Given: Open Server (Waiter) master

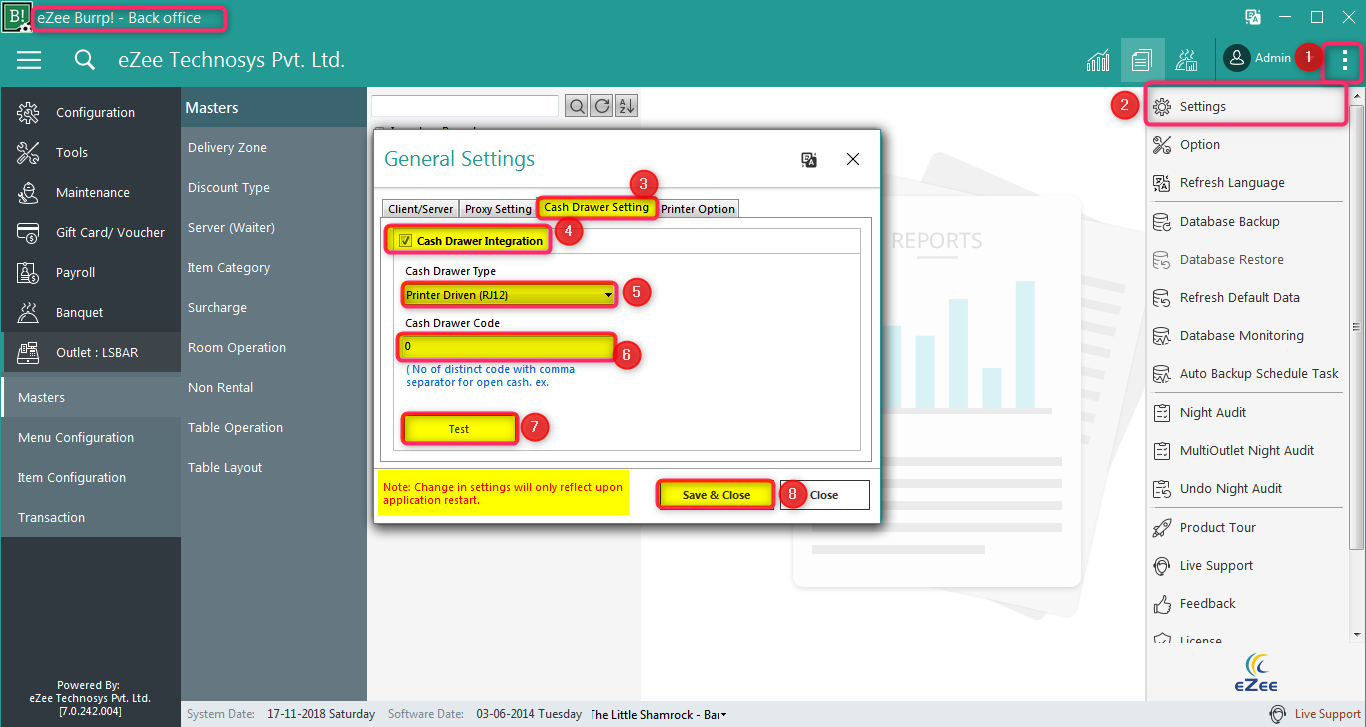Looking at the screenshot, I should pyautogui.click(x=274, y=227).
